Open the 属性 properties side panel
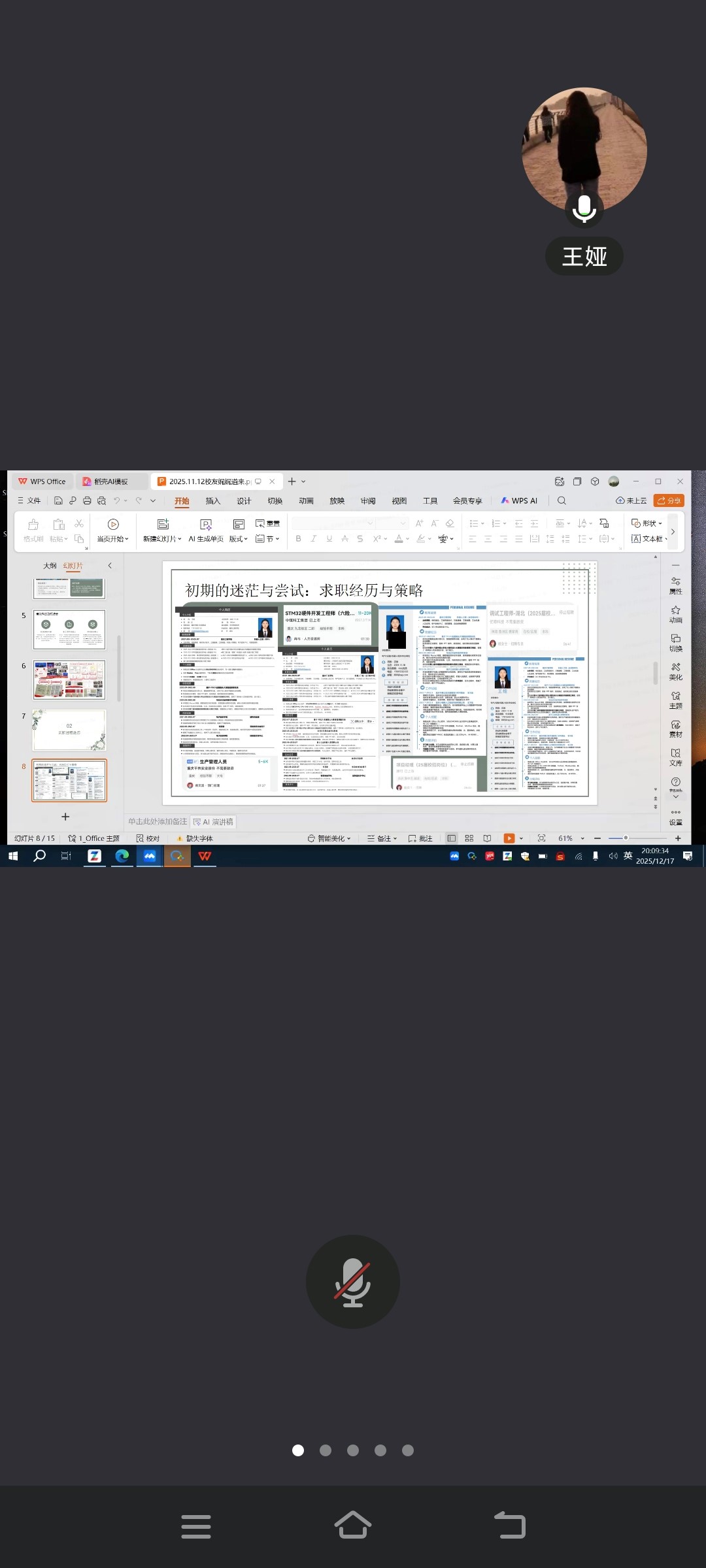The width and height of the screenshot is (706, 1568). click(675, 585)
